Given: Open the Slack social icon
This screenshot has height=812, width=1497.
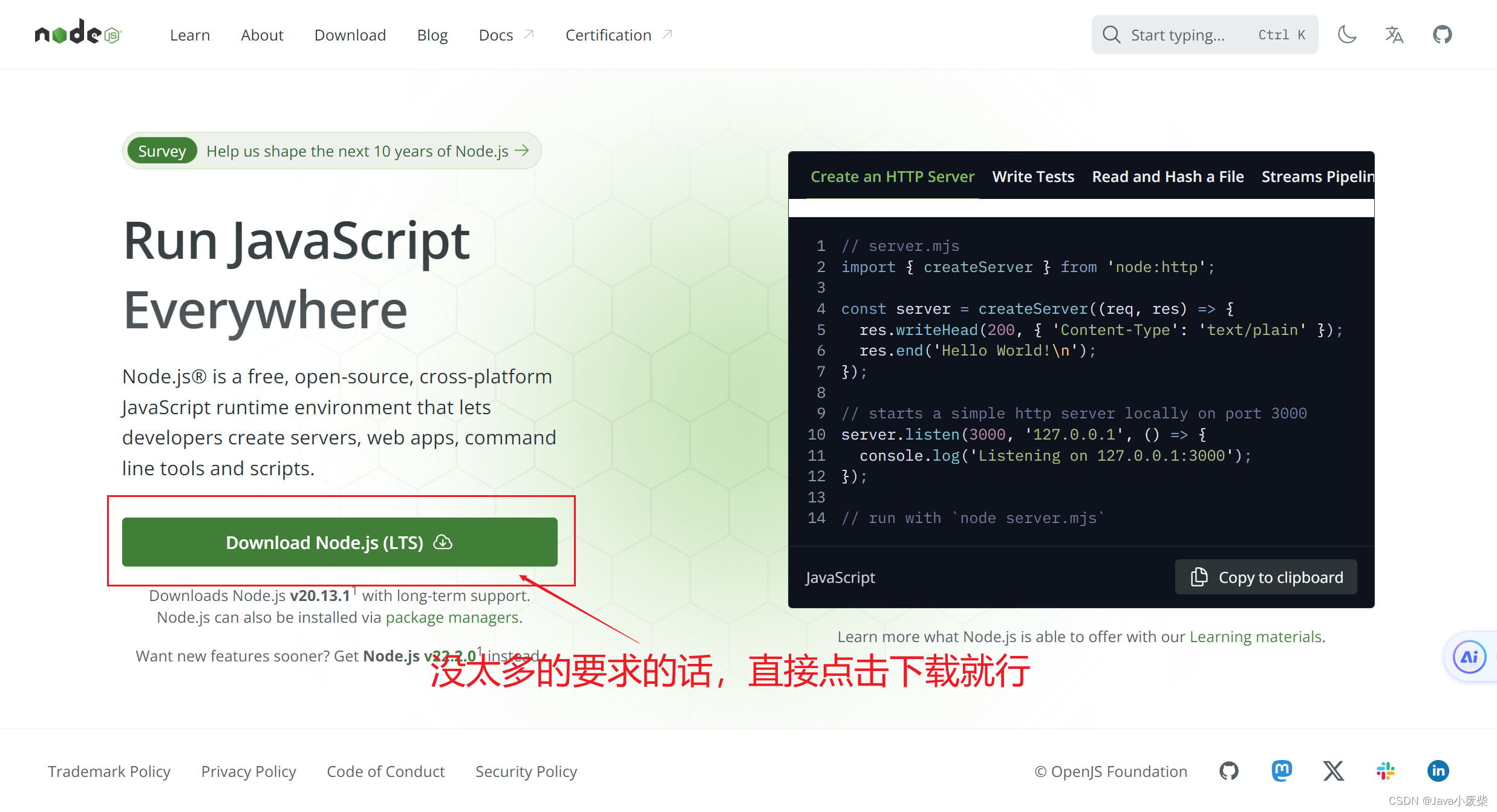Looking at the screenshot, I should click(1385, 771).
